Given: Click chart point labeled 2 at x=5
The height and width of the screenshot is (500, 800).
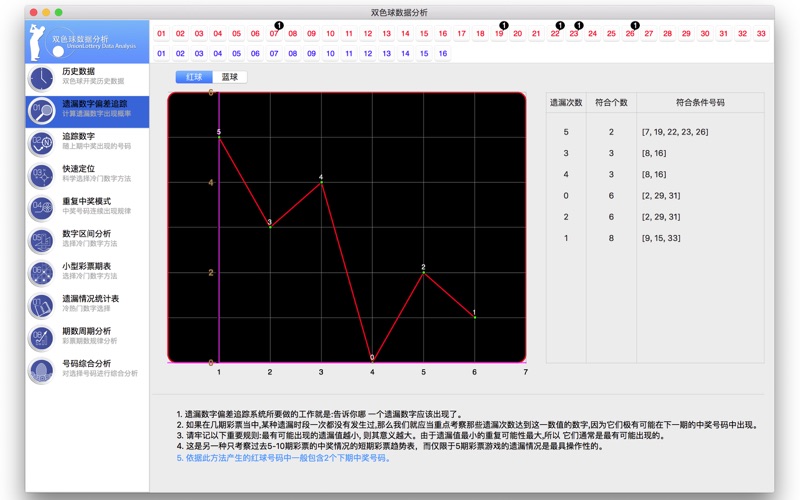Looking at the screenshot, I should (423, 272).
